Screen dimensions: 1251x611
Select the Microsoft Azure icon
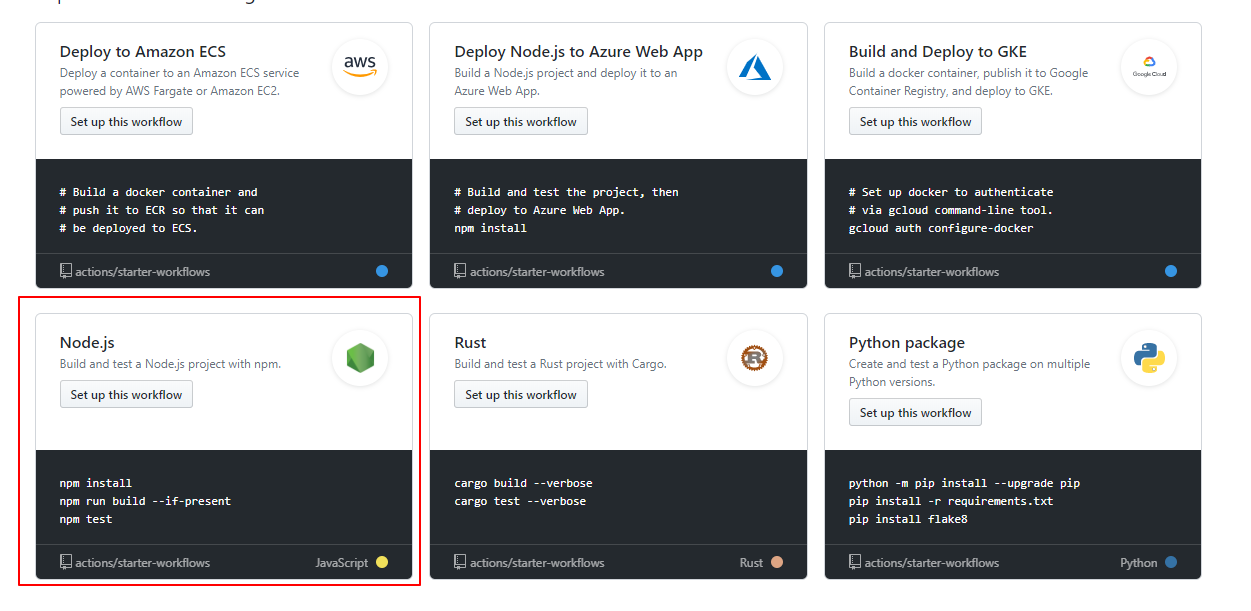[754, 67]
